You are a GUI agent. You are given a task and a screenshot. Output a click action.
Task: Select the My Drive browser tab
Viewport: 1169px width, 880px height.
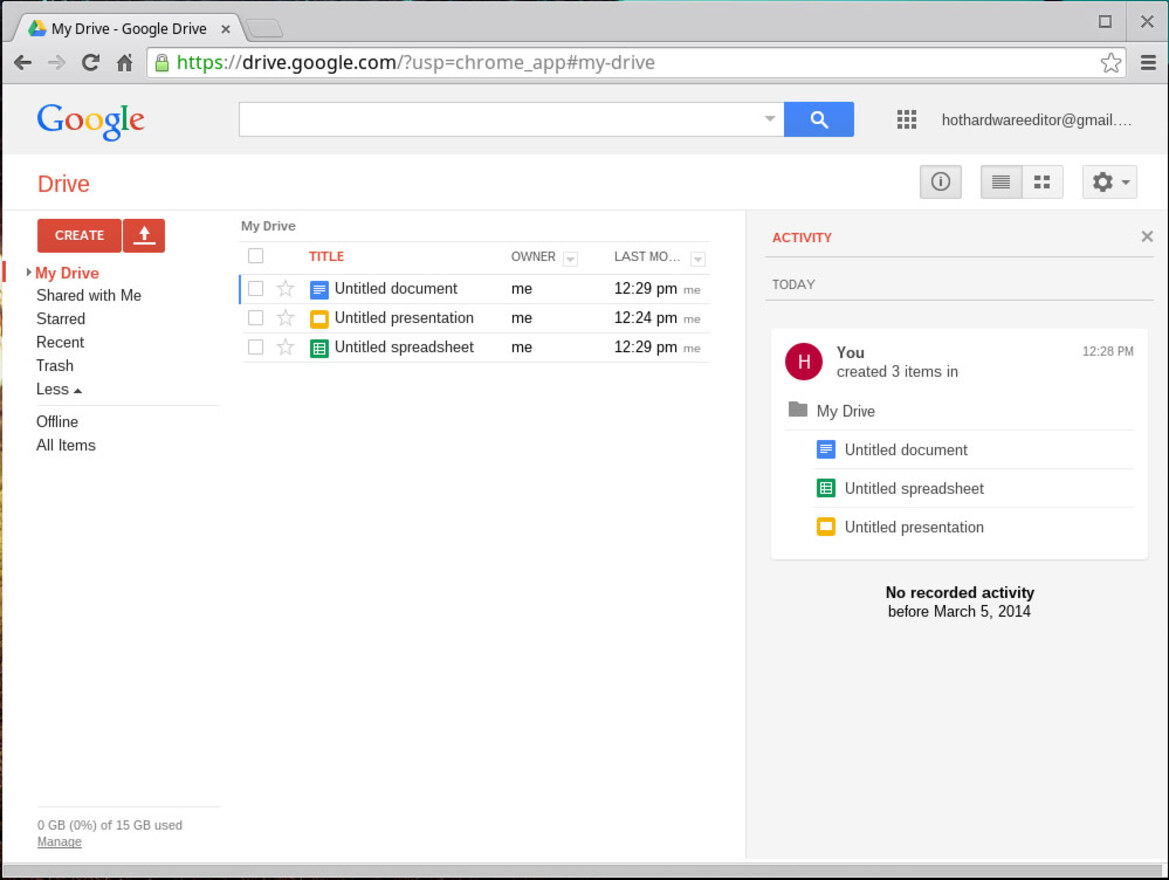pyautogui.click(x=128, y=29)
